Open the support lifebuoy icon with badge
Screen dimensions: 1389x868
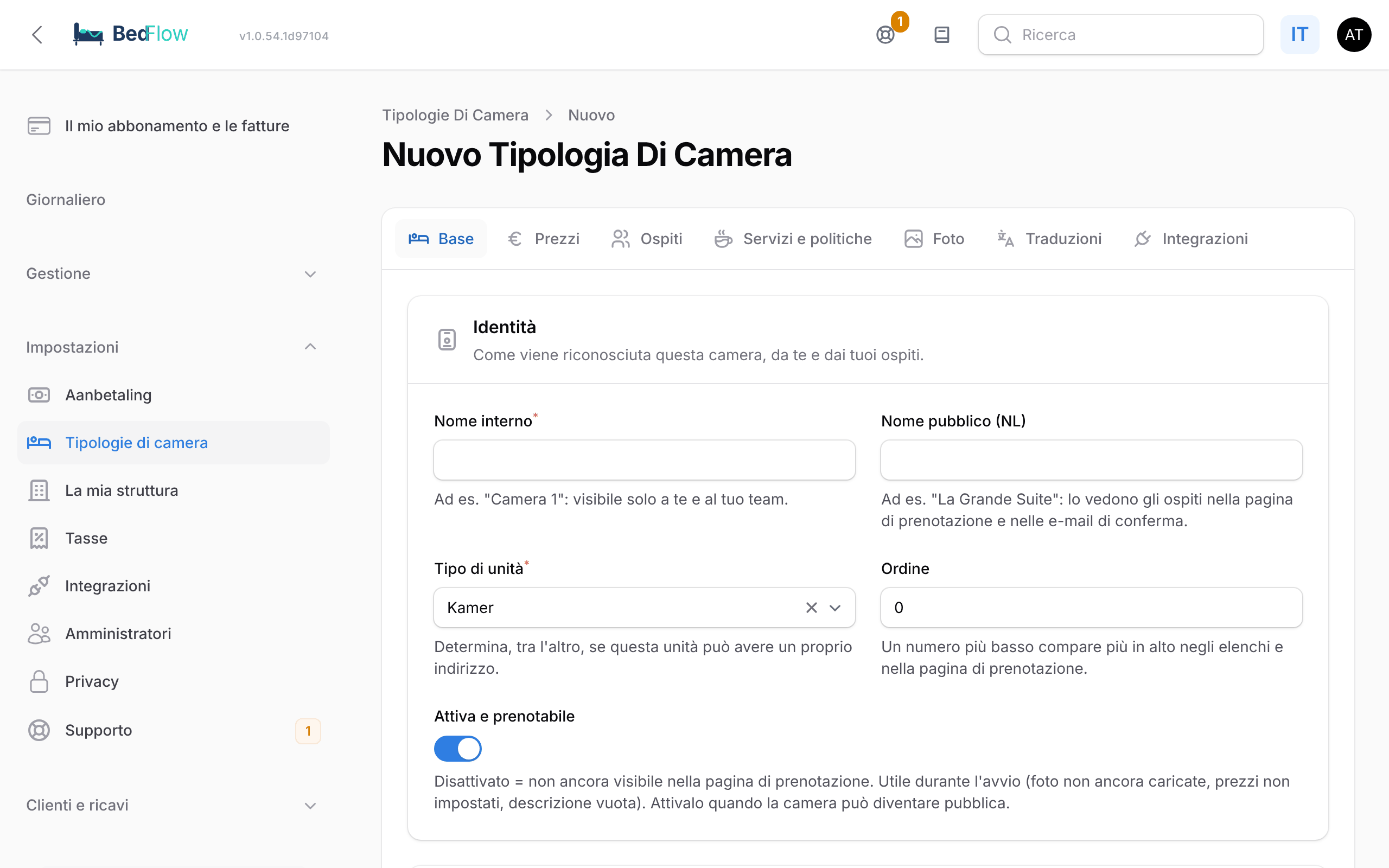point(885,34)
